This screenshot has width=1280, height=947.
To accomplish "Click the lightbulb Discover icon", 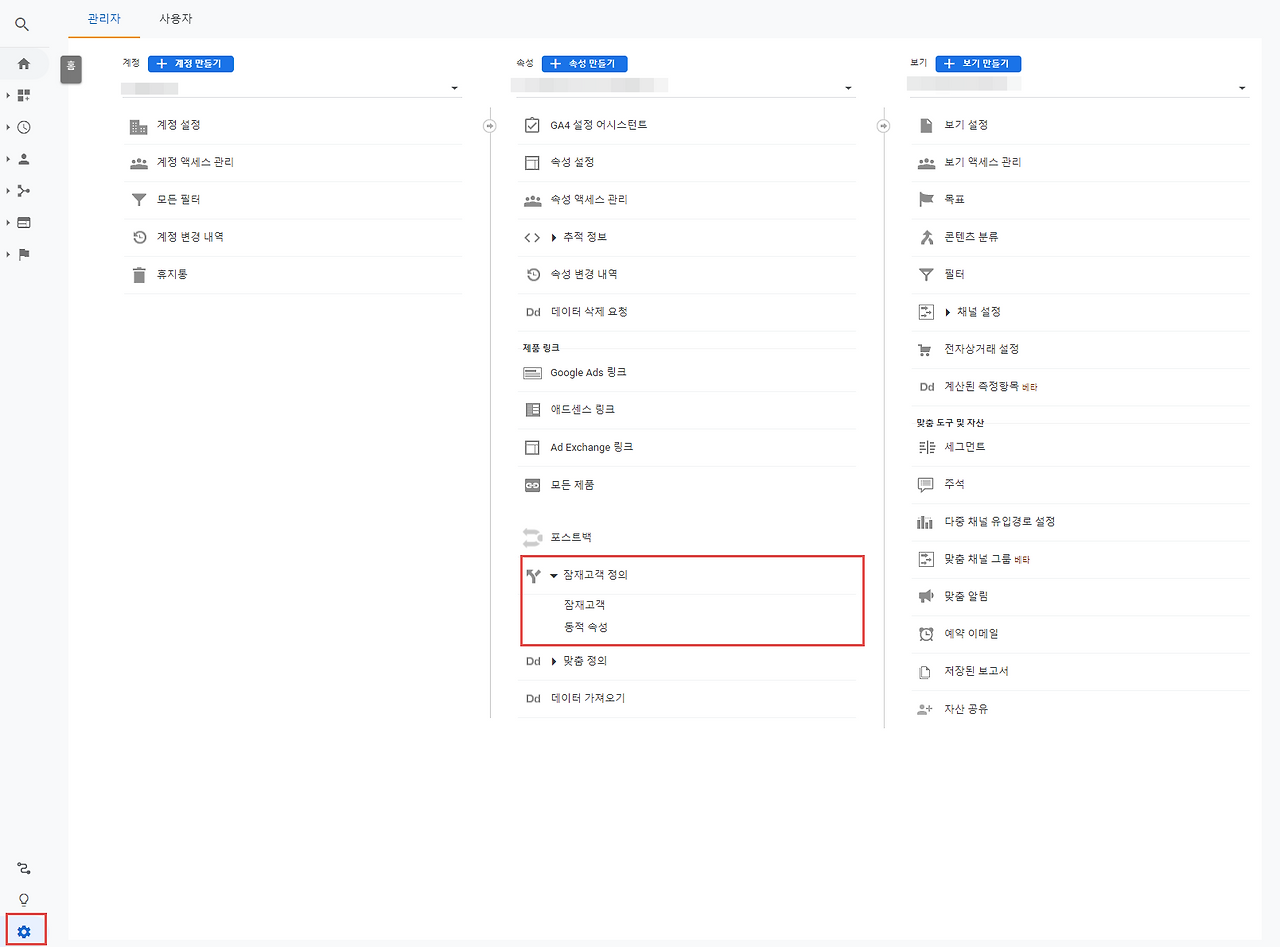I will (x=25, y=899).
